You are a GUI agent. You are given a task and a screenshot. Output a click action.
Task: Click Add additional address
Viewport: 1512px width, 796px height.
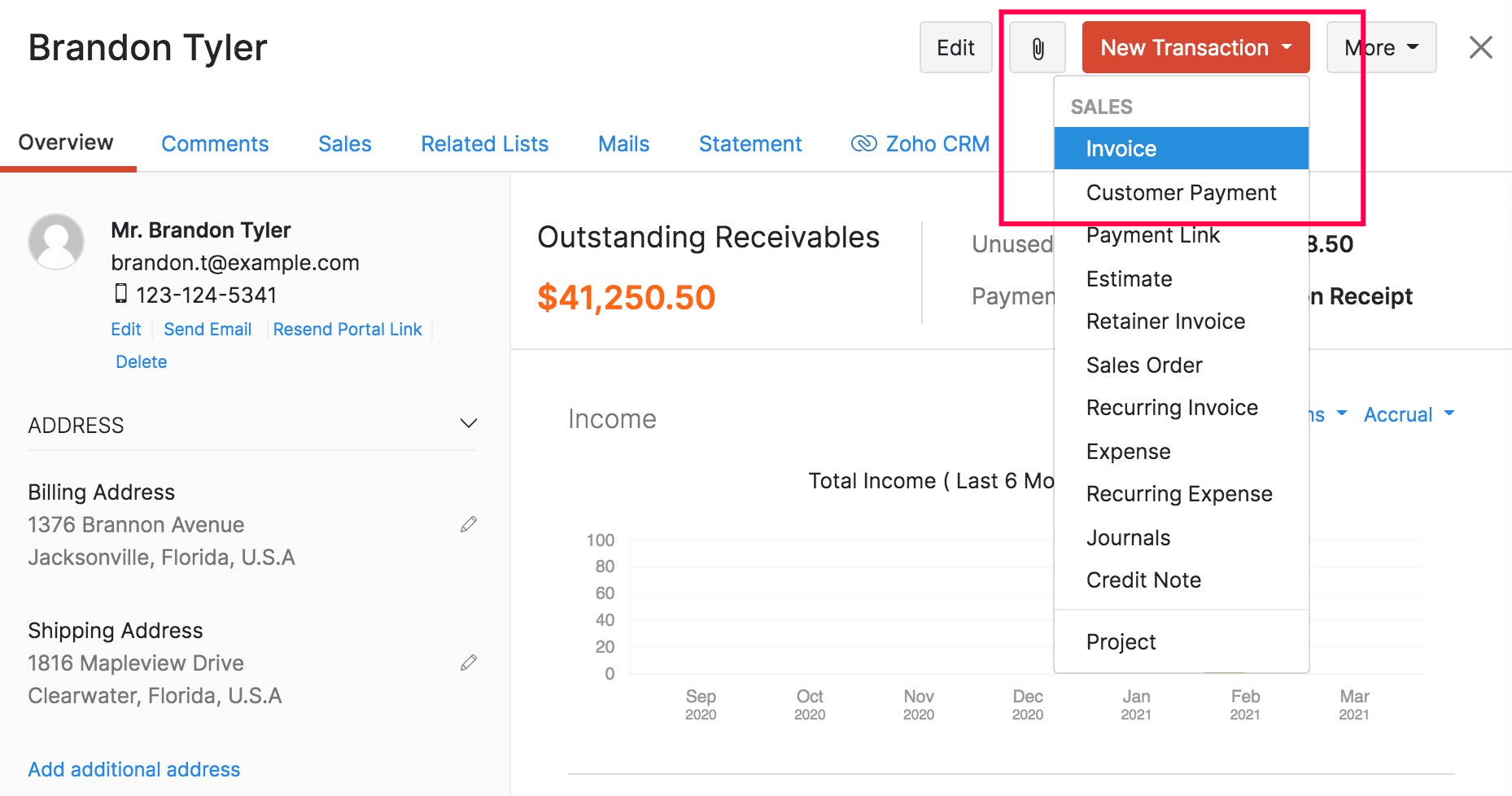tap(133, 768)
